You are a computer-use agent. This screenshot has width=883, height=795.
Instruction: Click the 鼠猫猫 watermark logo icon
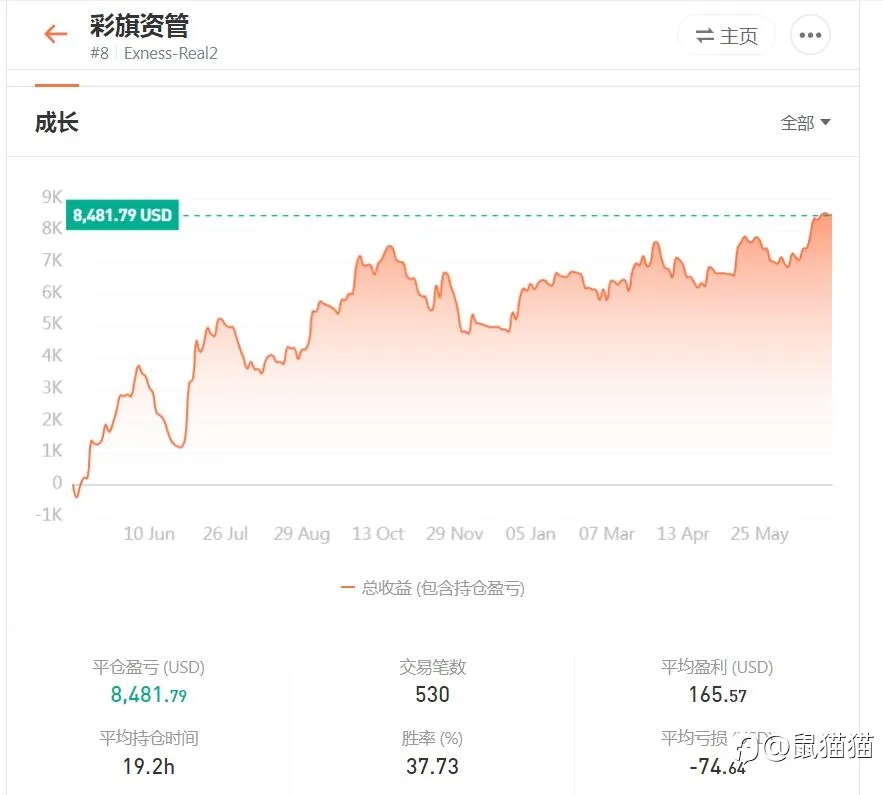click(x=751, y=745)
